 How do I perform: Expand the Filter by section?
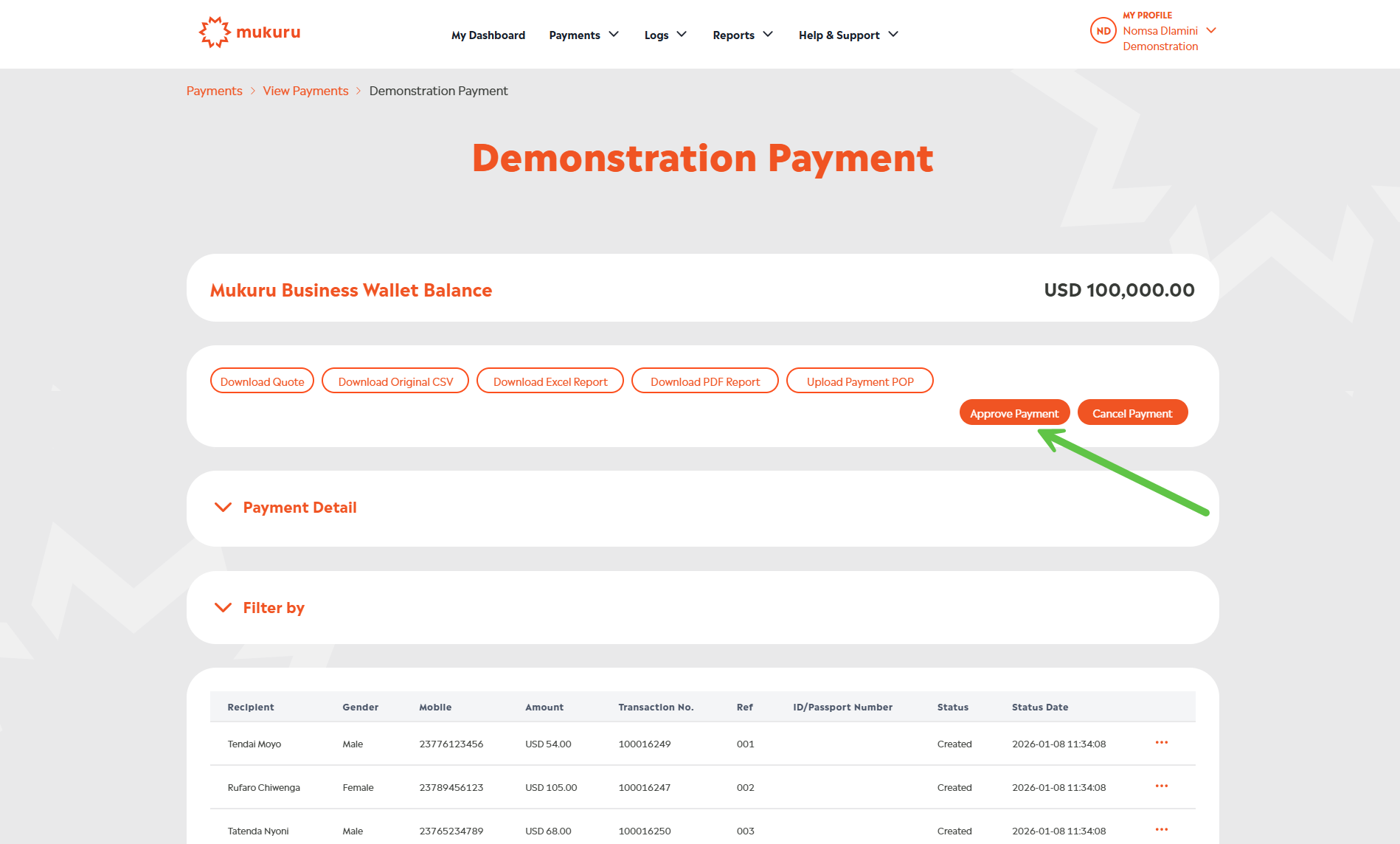point(223,608)
